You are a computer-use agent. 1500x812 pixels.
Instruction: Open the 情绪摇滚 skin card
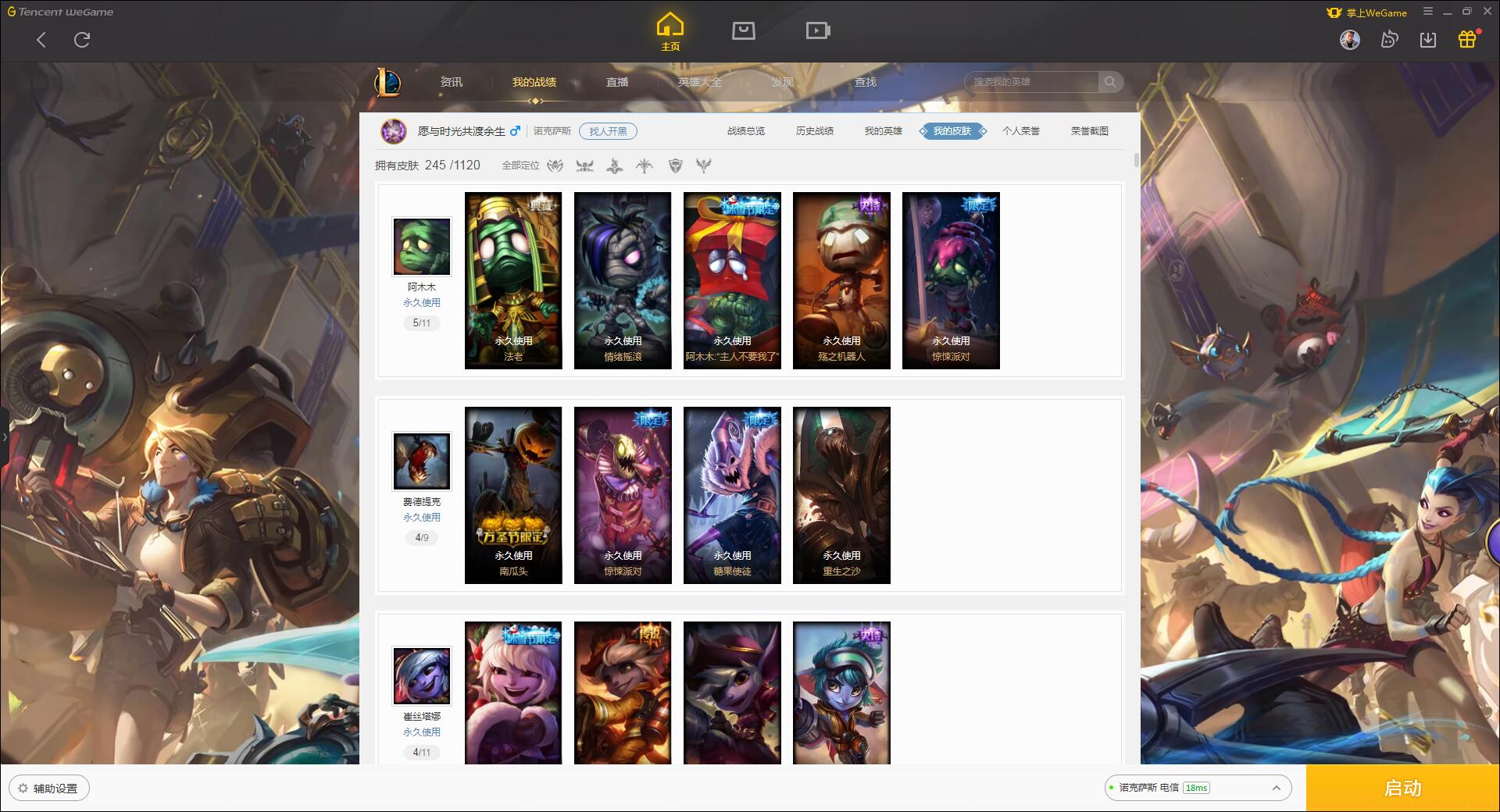623,280
